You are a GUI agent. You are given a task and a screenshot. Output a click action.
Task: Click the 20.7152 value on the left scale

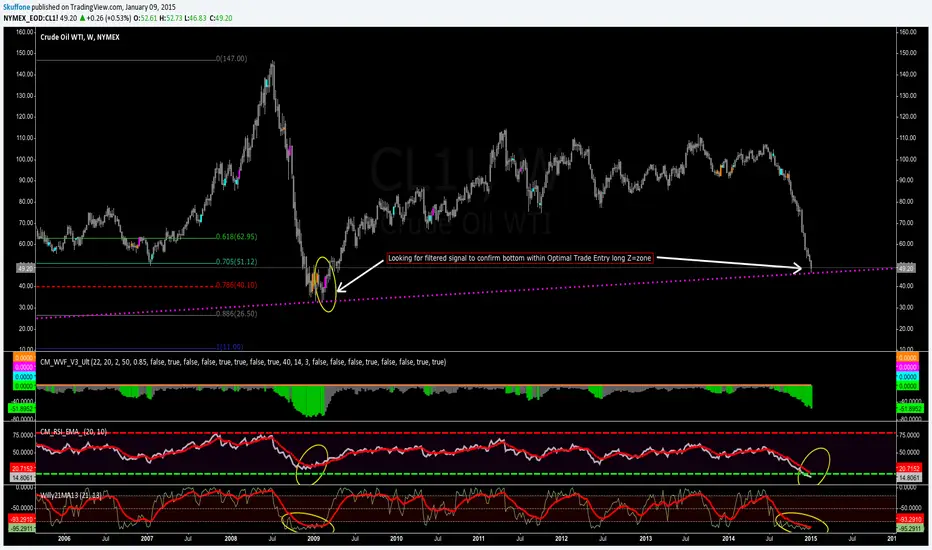click(x=23, y=469)
